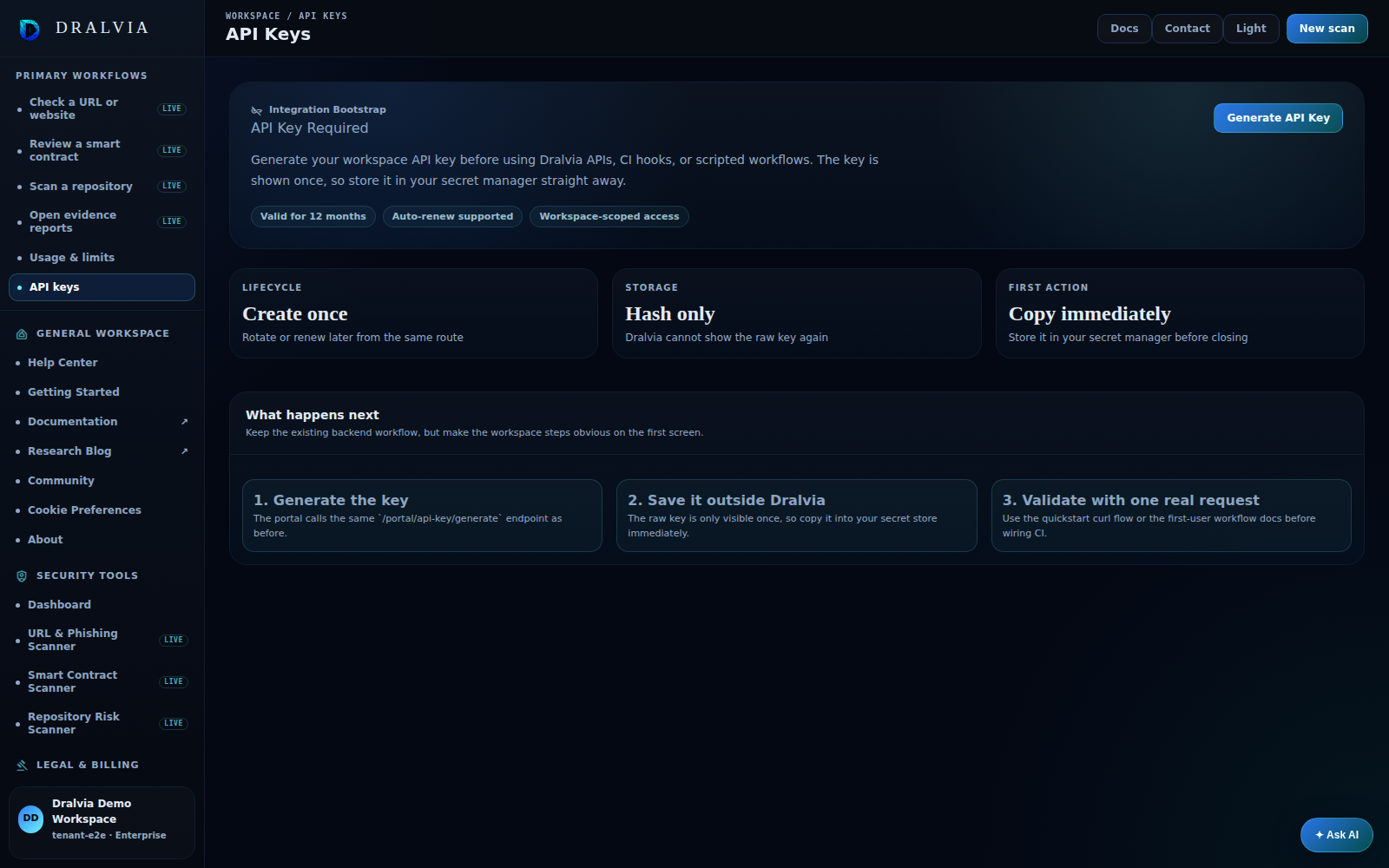Go to Open evidence reports
Viewport: 1389px width, 868px height.
pyautogui.click(x=102, y=222)
